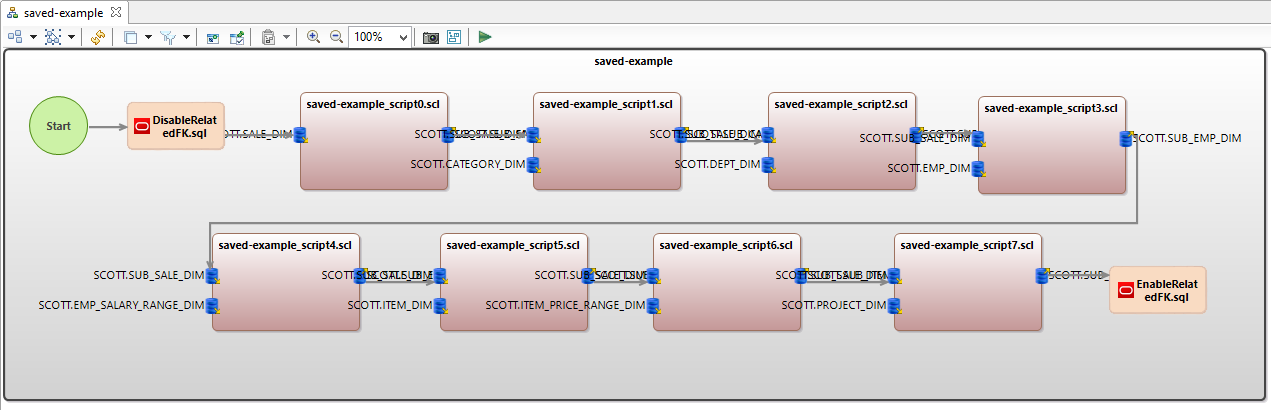1271x410 pixels.
Task: Click the filter funnel icon
Action: coord(168,37)
